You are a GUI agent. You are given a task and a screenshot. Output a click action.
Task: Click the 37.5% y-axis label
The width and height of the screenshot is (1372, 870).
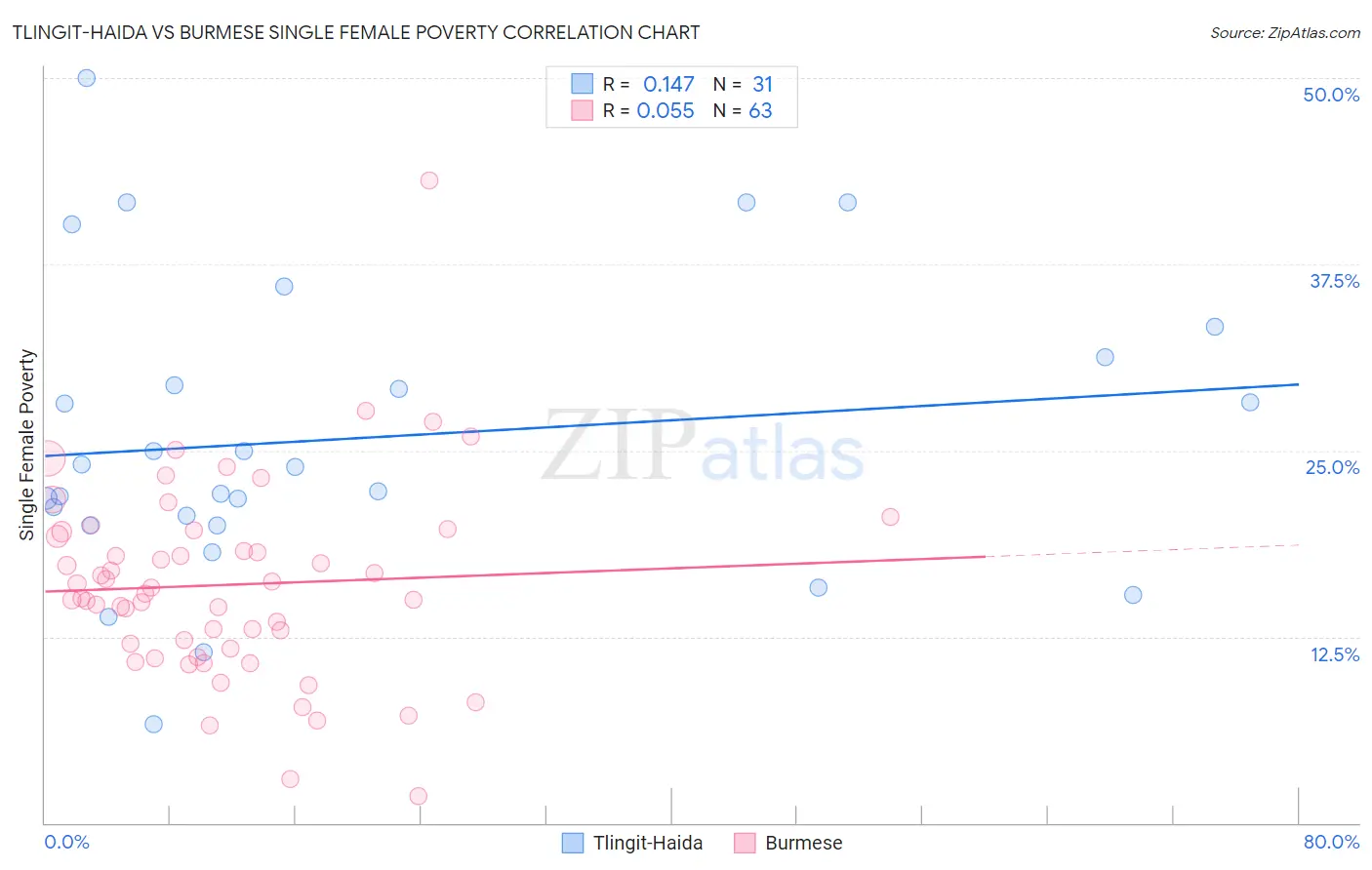pos(1334,281)
